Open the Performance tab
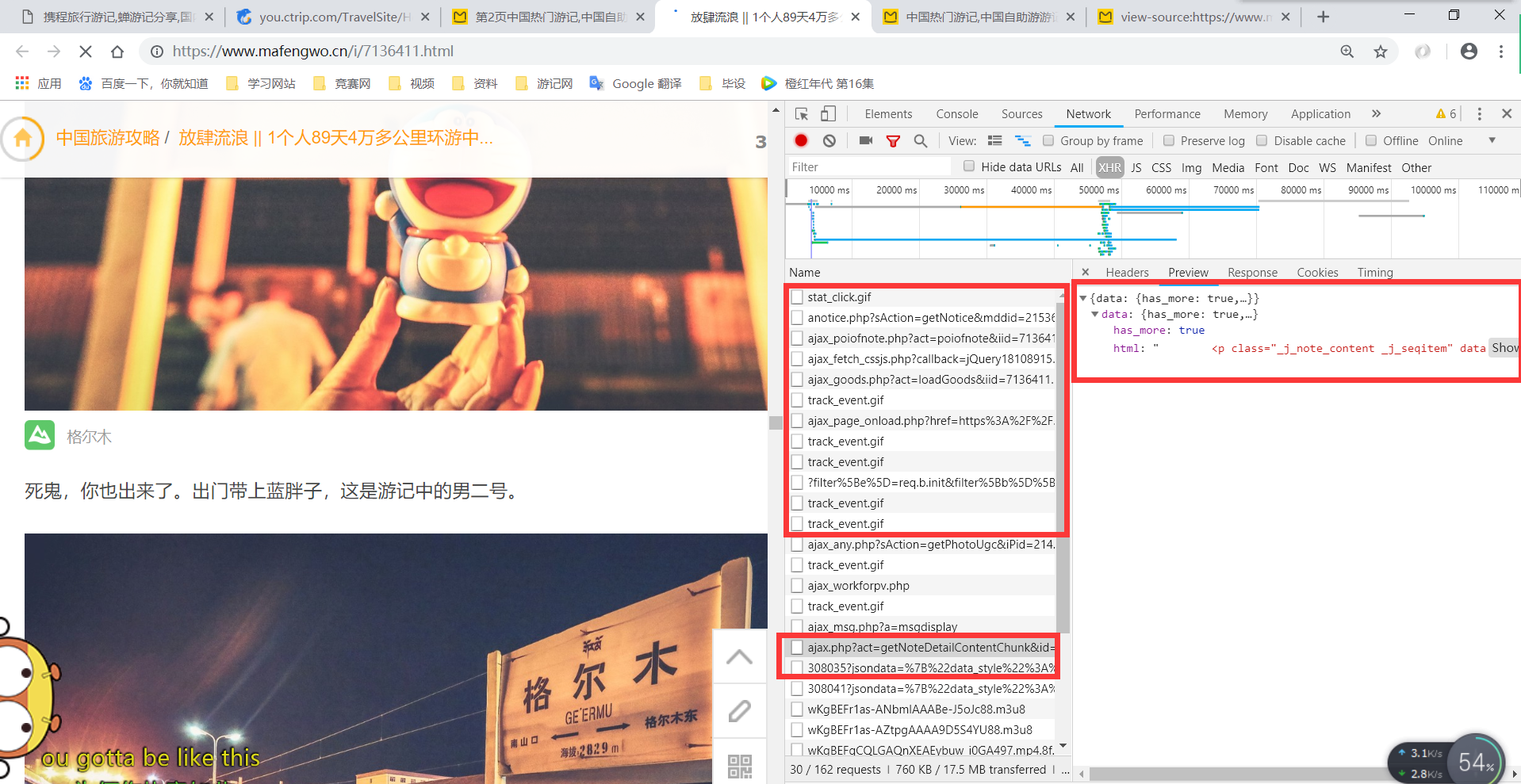1521x784 pixels. (x=1167, y=114)
